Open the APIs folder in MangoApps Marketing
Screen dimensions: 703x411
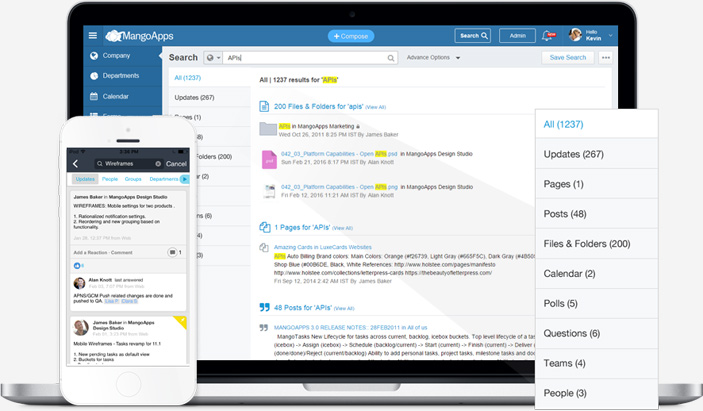[284, 126]
